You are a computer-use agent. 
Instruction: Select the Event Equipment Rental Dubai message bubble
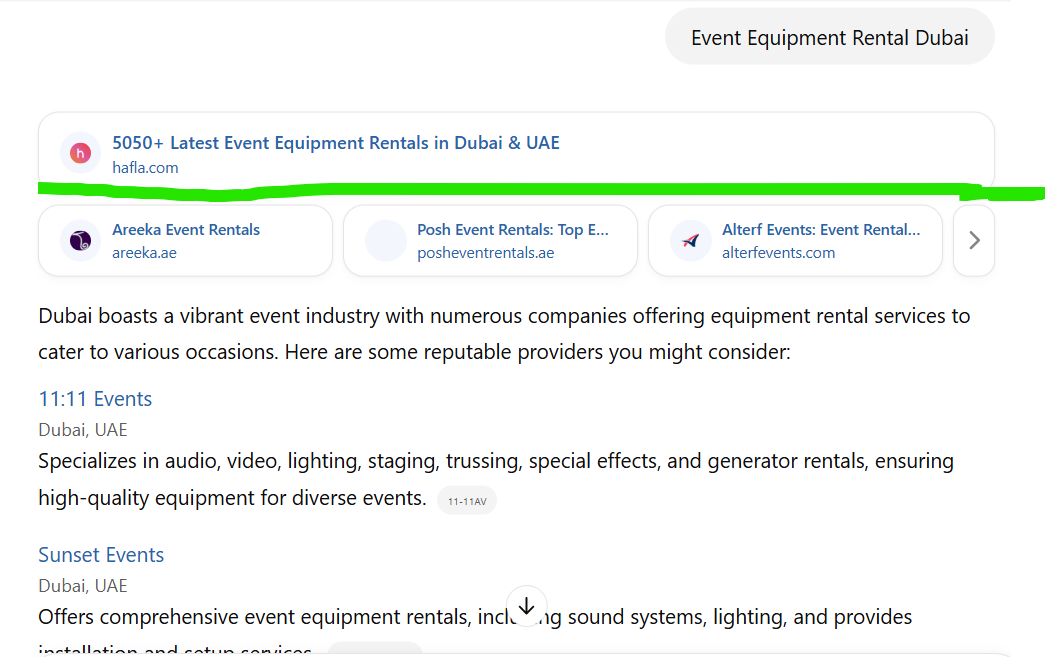pos(829,37)
